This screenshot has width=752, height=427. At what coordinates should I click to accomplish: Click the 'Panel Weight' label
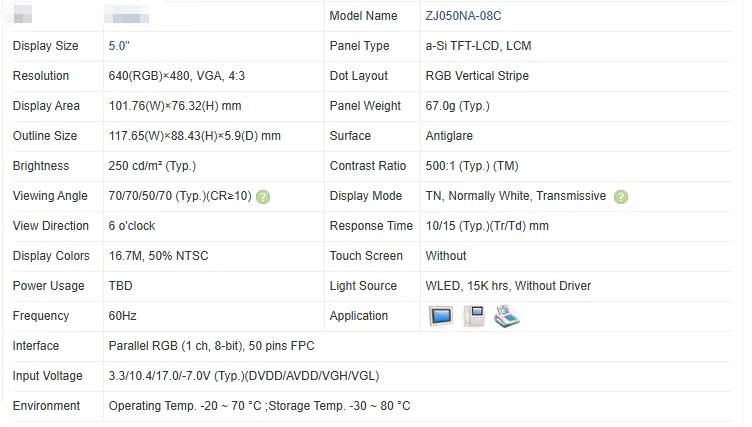tap(365, 106)
